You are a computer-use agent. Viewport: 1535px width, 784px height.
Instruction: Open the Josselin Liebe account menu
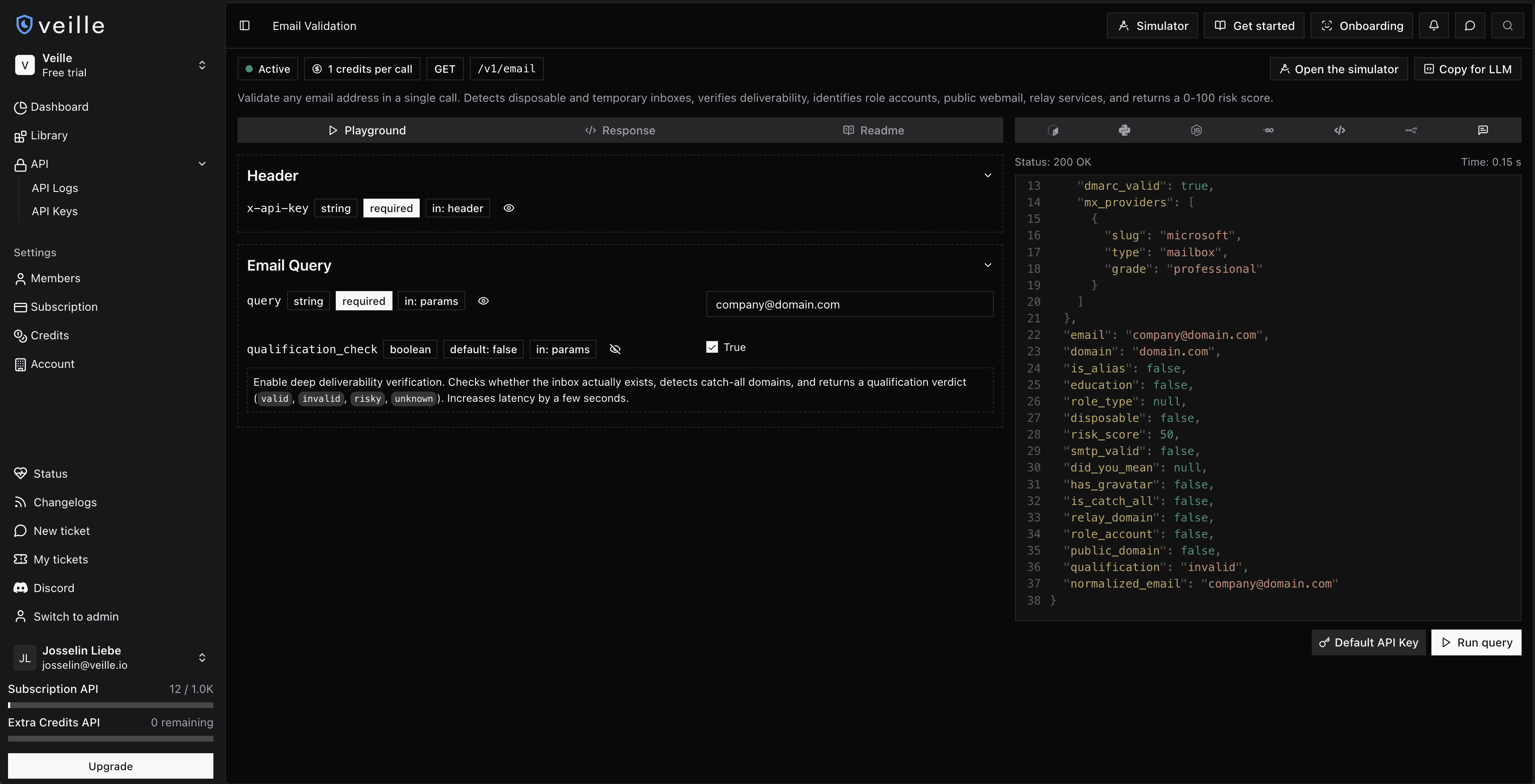tap(201, 657)
